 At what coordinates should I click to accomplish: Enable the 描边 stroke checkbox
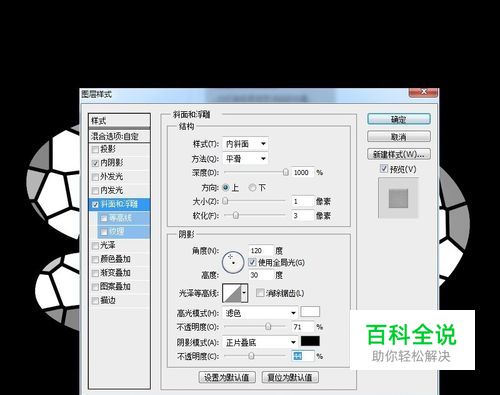tap(95, 301)
